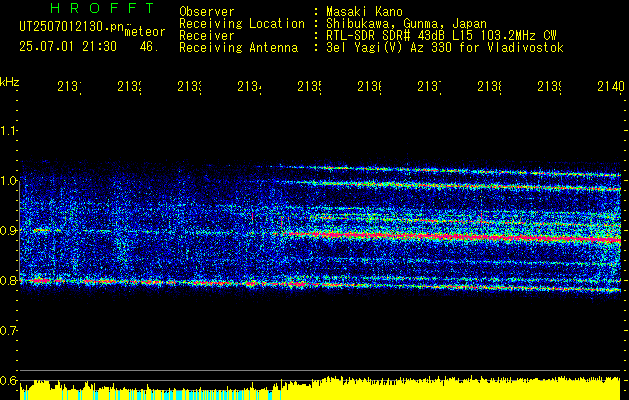
Task: Click the 2134 time axis marker
Action: click(x=249, y=87)
